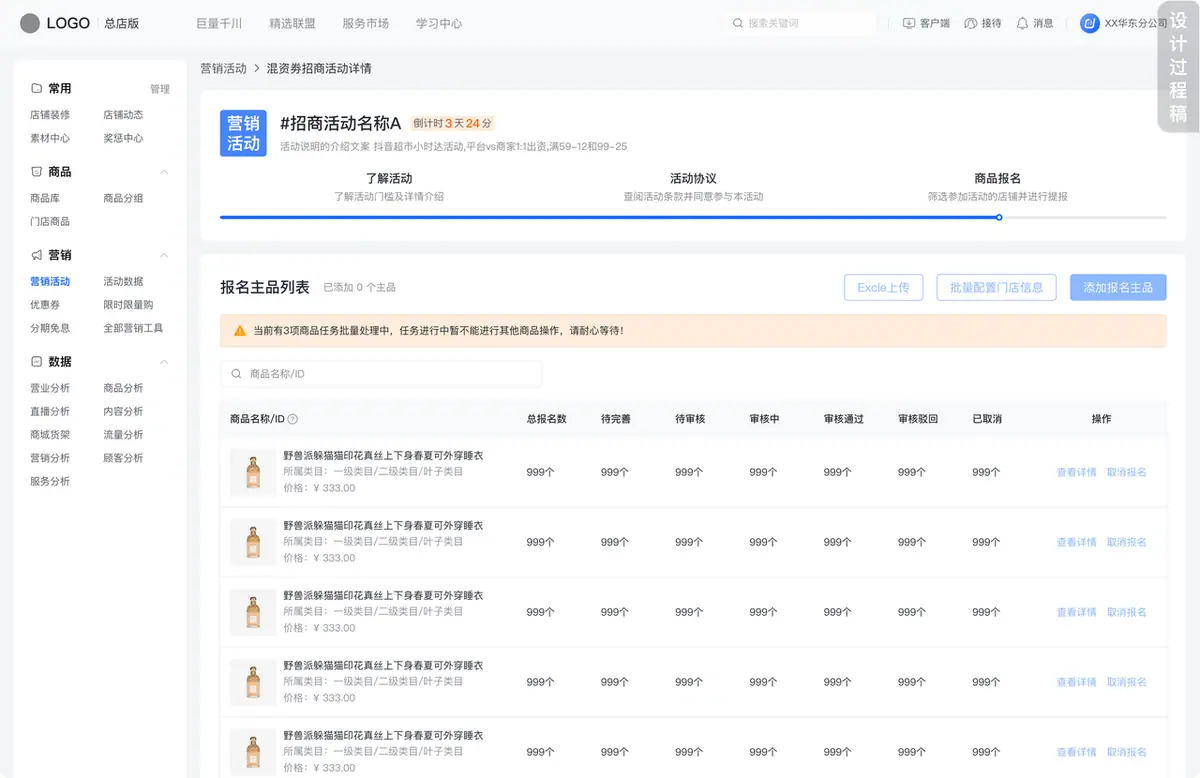This screenshot has width=1200, height=778.
Task: Click the step progress bar end marker
Action: [999, 217]
